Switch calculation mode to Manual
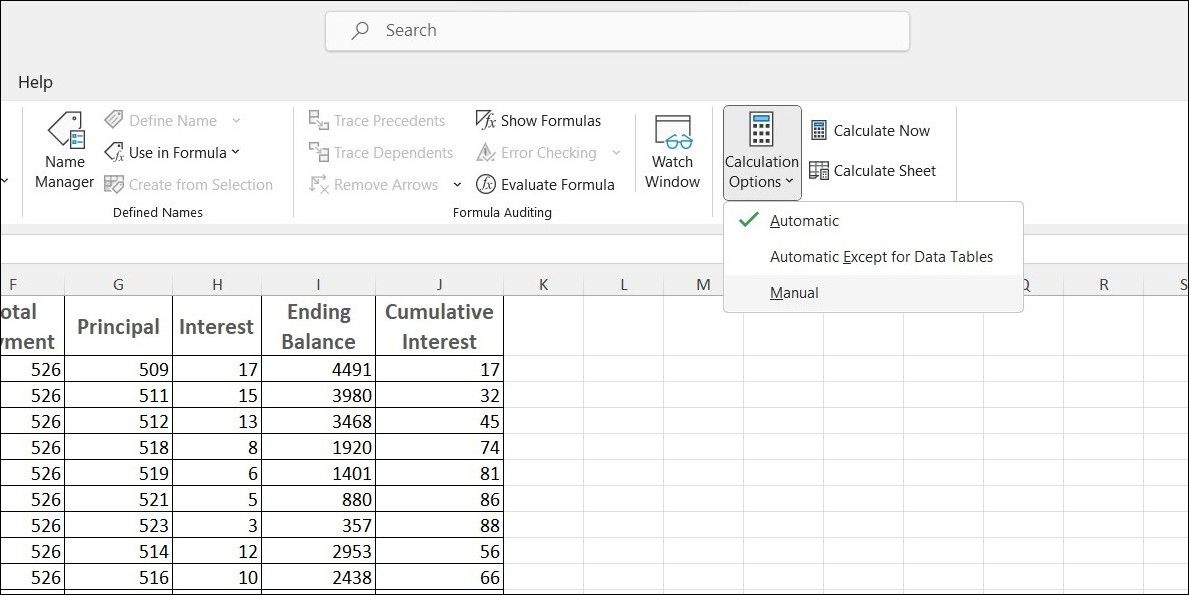Screen dimensions: 1189x595 click(795, 292)
